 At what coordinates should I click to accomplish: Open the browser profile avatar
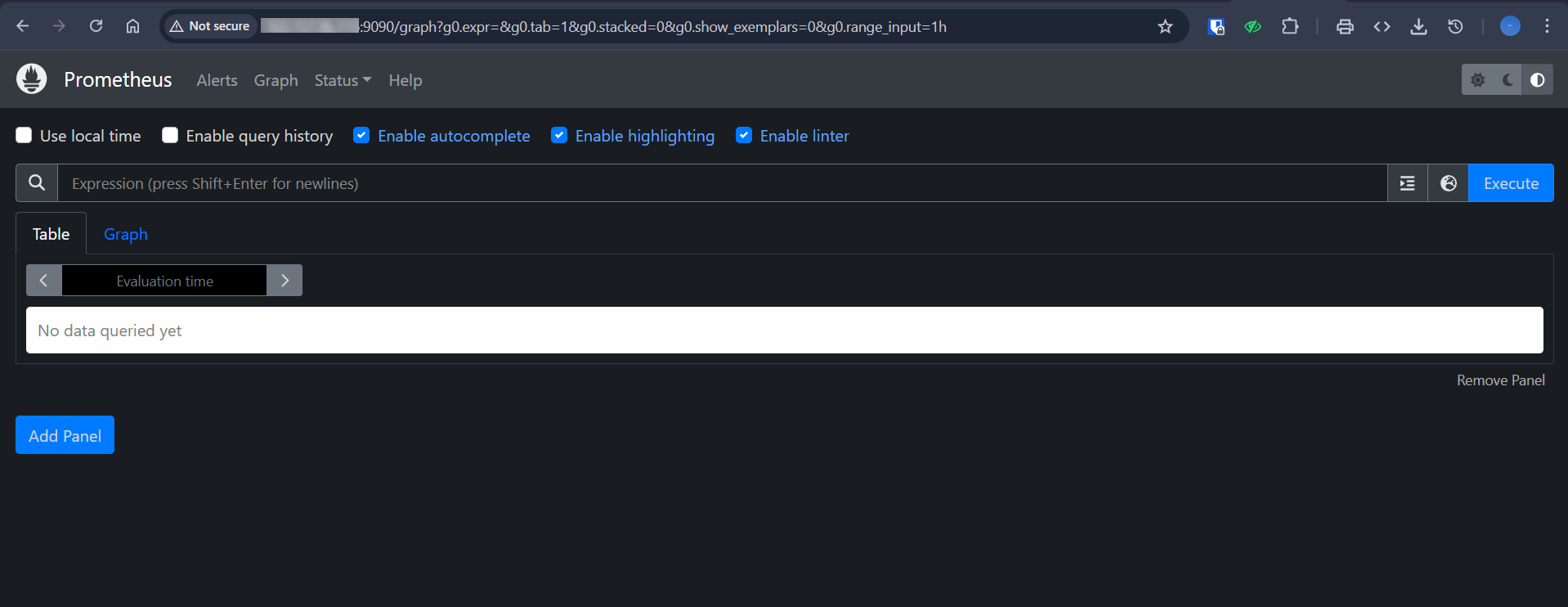click(1510, 27)
